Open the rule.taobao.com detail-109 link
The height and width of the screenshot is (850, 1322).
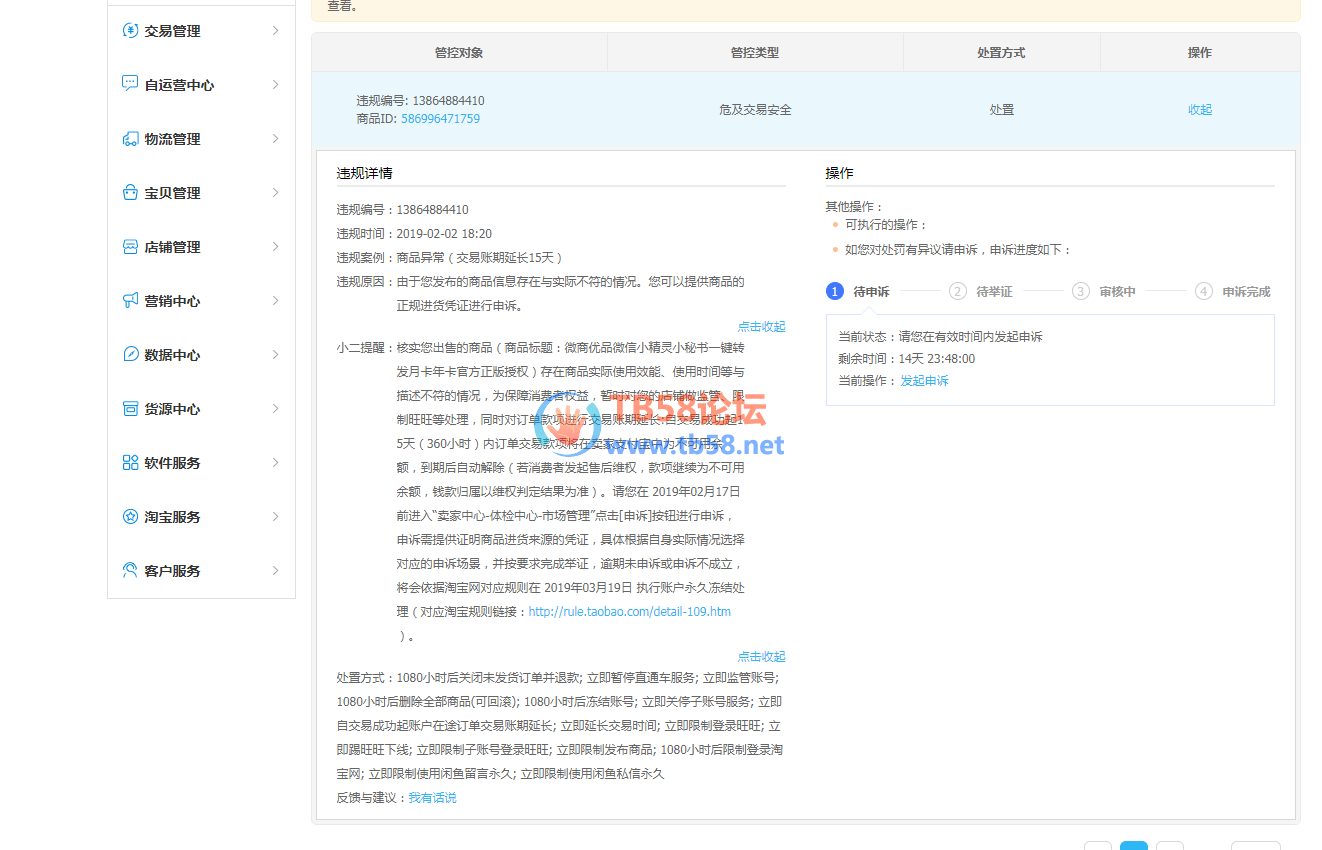pos(629,612)
